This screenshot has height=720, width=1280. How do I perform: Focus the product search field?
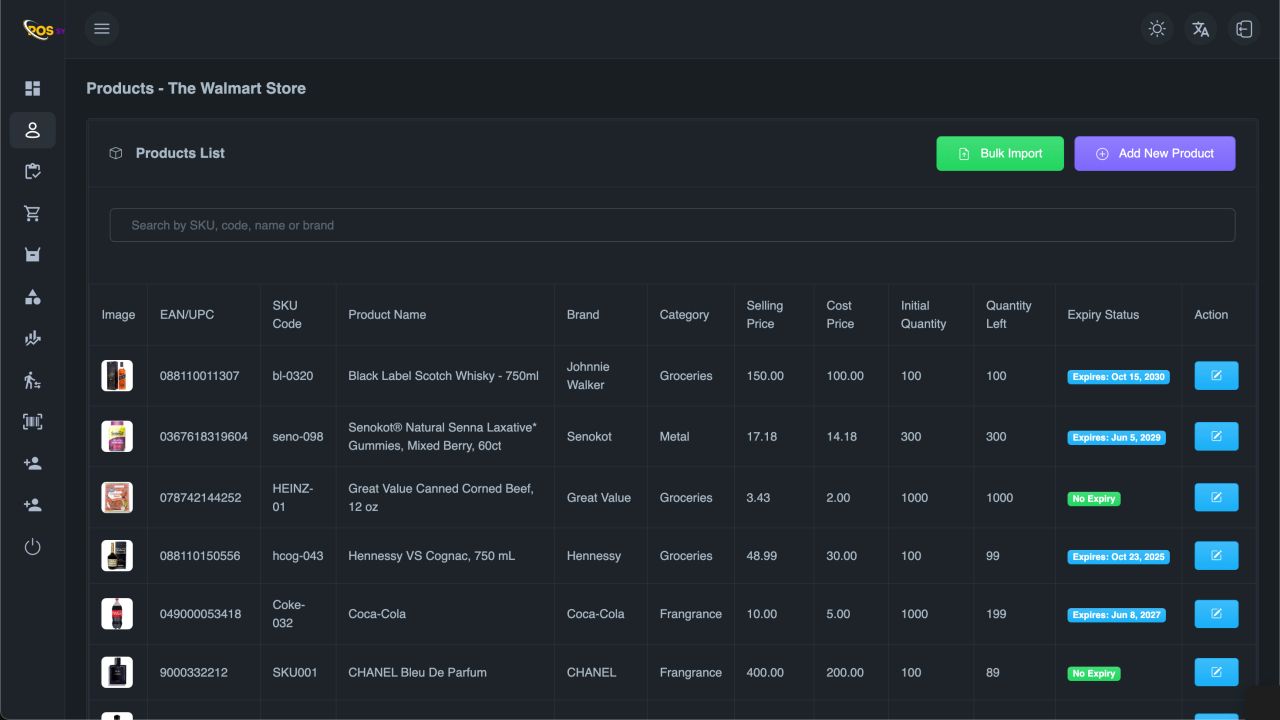672,225
